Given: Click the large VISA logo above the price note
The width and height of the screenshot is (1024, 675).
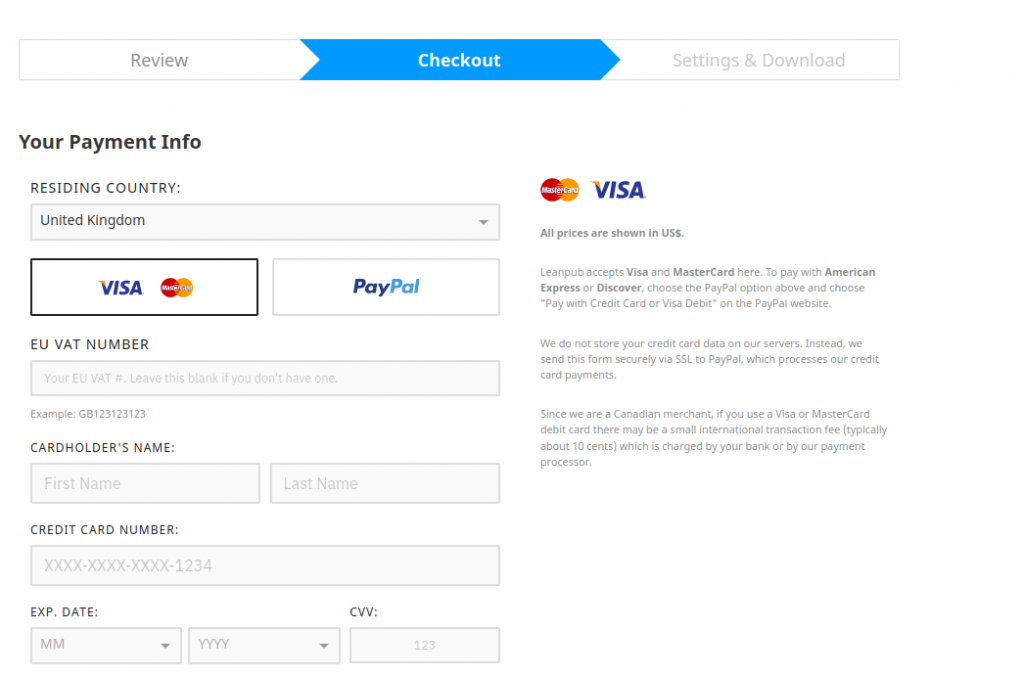Looking at the screenshot, I should (618, 190).
